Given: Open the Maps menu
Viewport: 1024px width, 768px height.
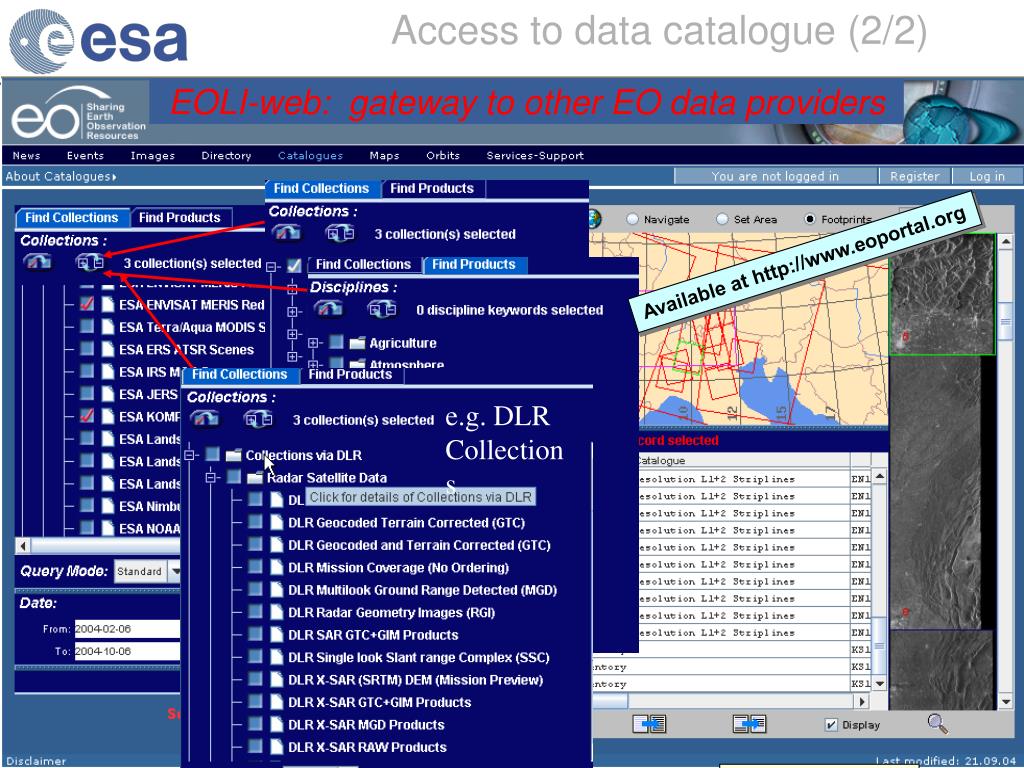Looking at the screenshot, I should (384, 155).
